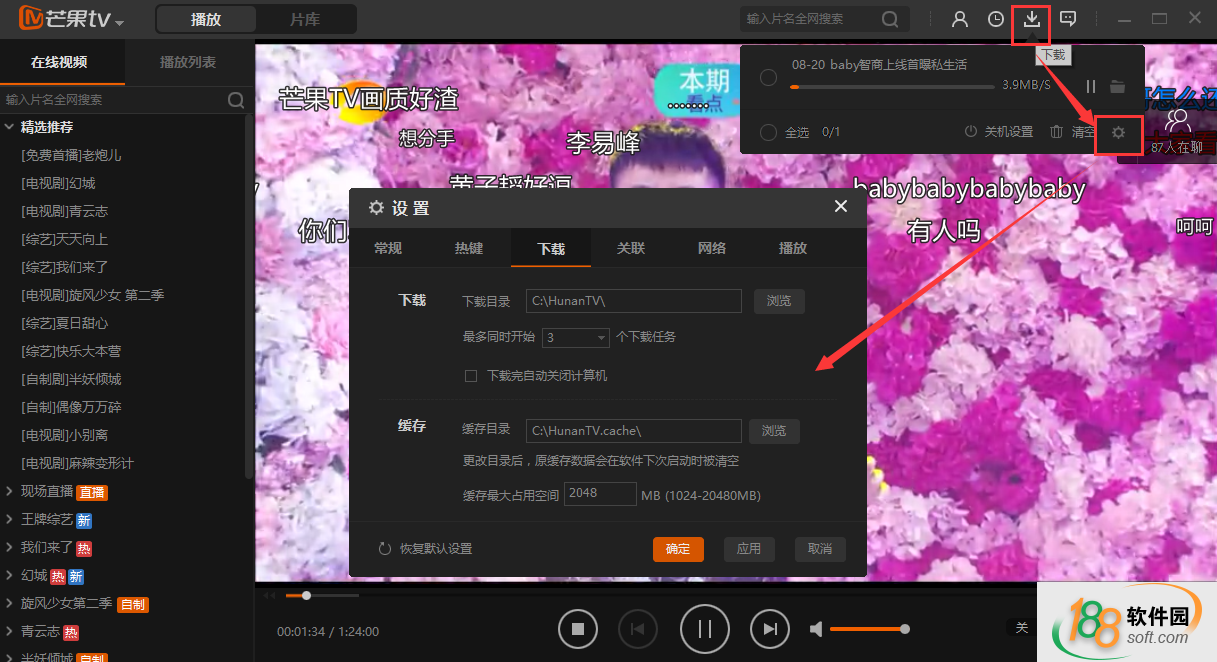
Task: Pause the downloading baby episode task
Action: tap(1091, 87)
